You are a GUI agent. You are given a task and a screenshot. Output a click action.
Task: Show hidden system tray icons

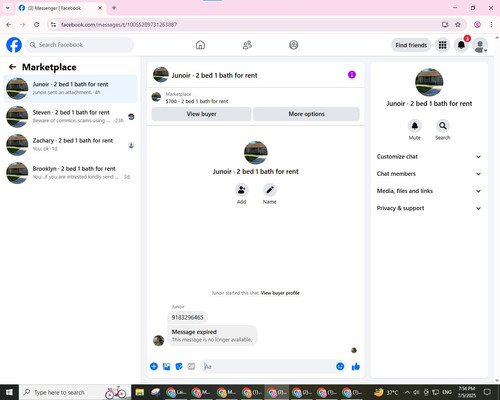pyautogui.click(x=407, y=392)
